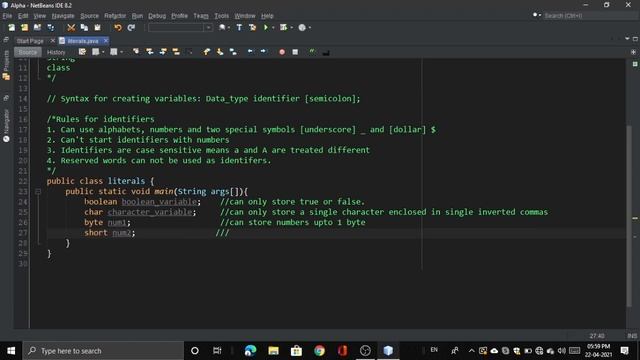
Task: Click the Last Edit icon in editor toolbar
Action: (x=82, y=52)
